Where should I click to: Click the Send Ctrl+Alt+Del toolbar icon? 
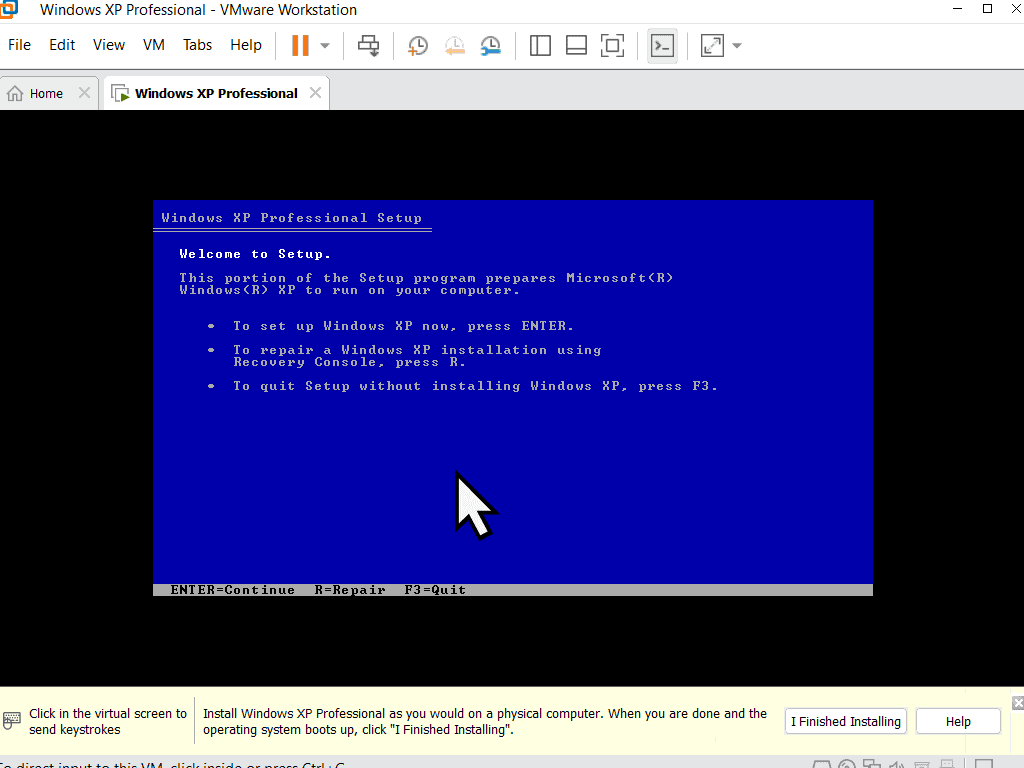[368, 46]
